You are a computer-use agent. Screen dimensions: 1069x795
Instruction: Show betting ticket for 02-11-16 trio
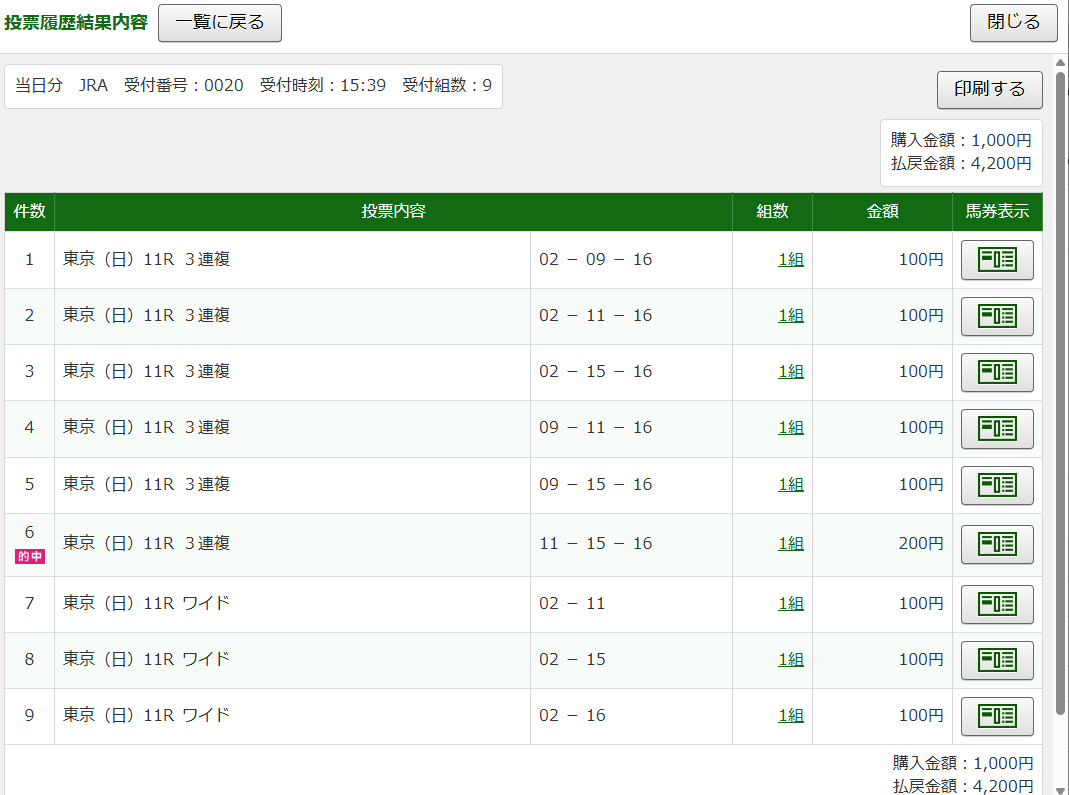coord(997,316)
